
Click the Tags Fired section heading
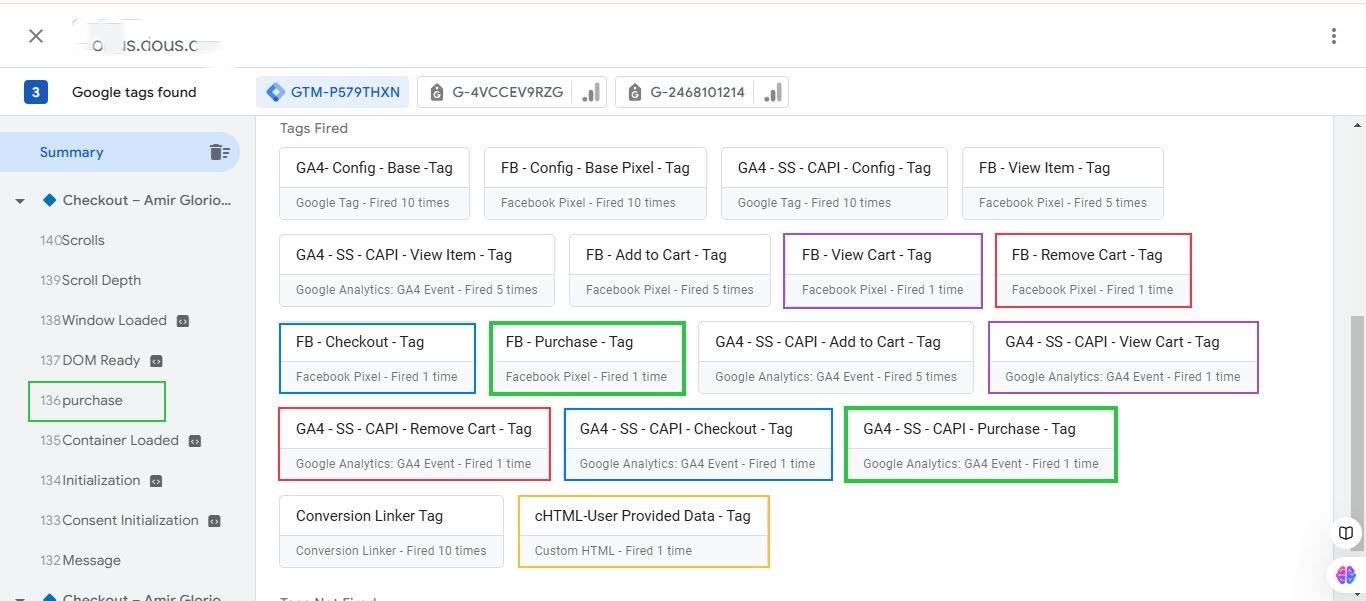(x=314, y=128)
